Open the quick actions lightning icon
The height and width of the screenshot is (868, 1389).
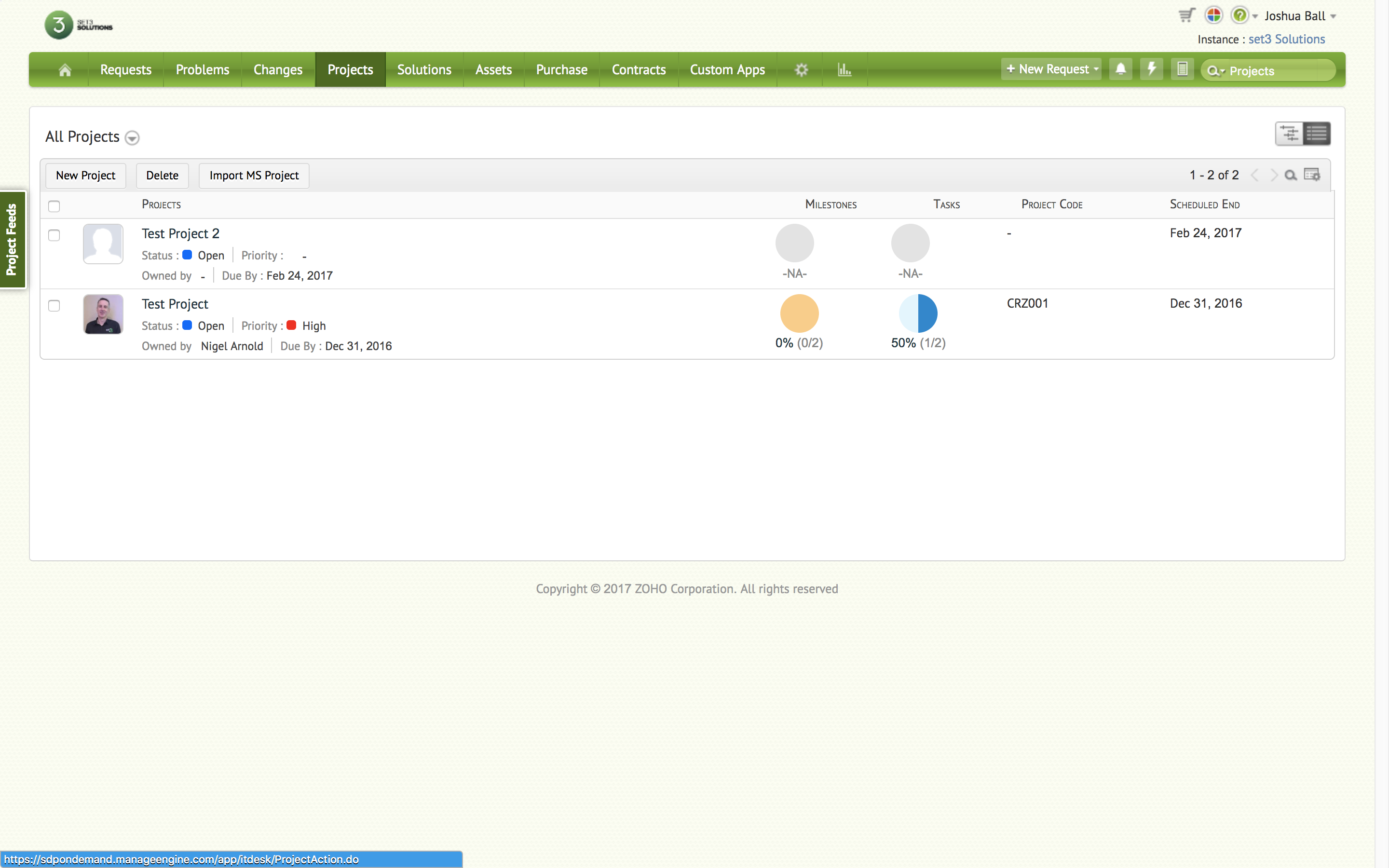pyautogui.click(x=1151, y=69)
